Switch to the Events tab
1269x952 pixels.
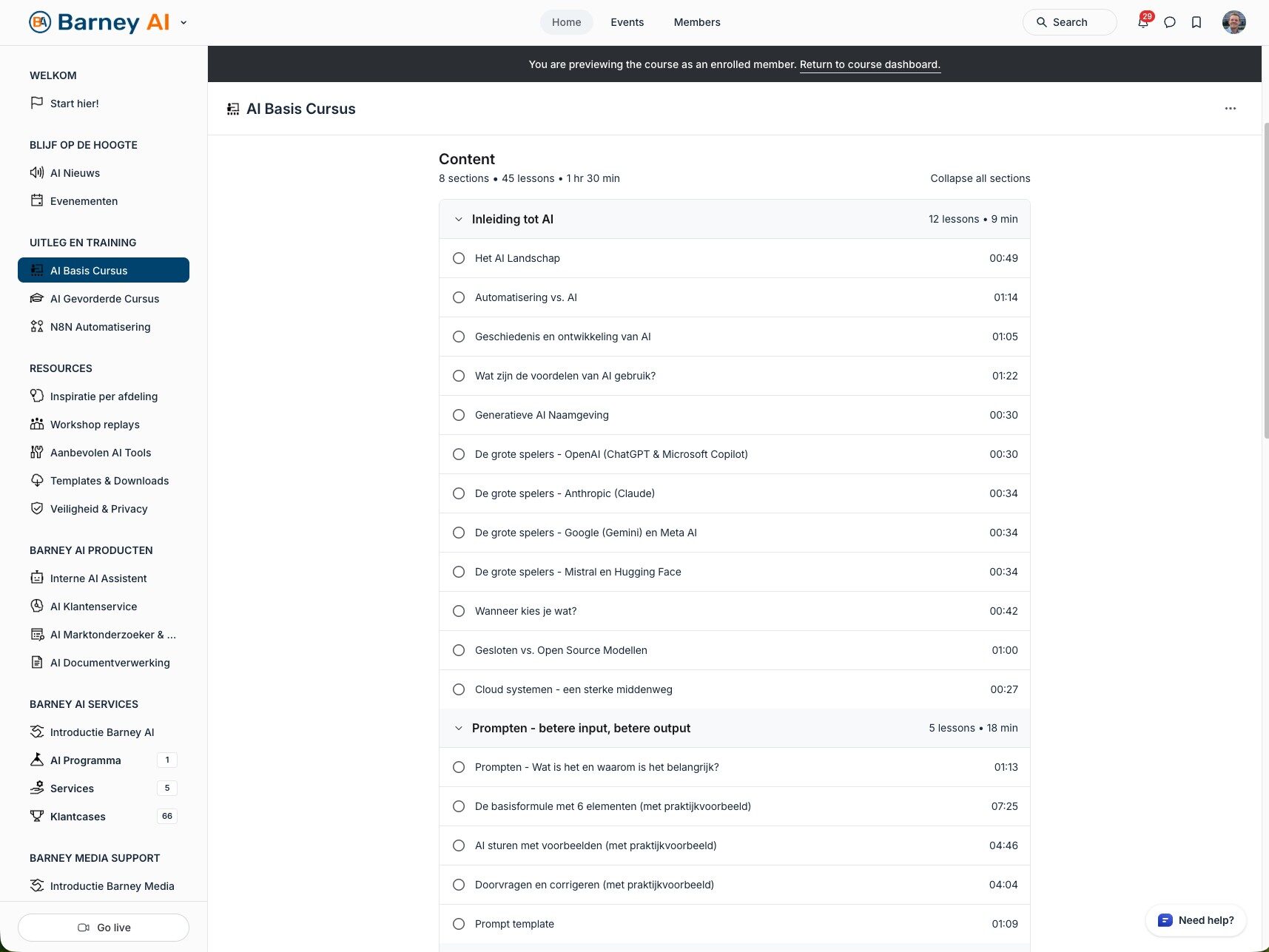[627, 22]
